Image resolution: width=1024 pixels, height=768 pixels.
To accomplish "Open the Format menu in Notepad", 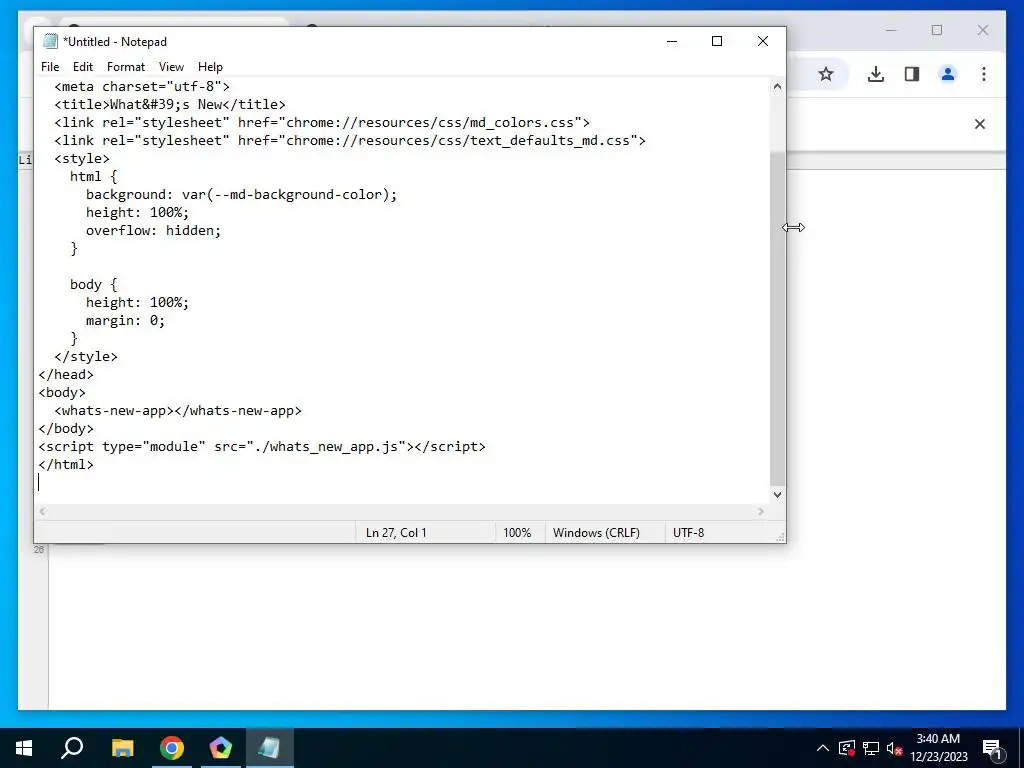I will 125,67.
